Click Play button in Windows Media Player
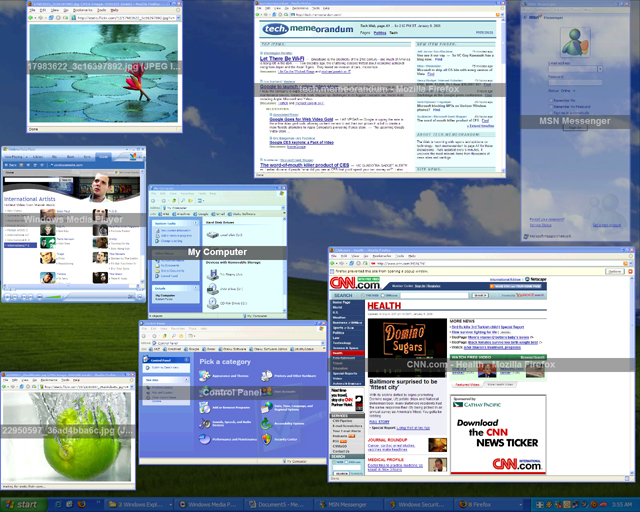640x512 pixels. coord(7,297)
